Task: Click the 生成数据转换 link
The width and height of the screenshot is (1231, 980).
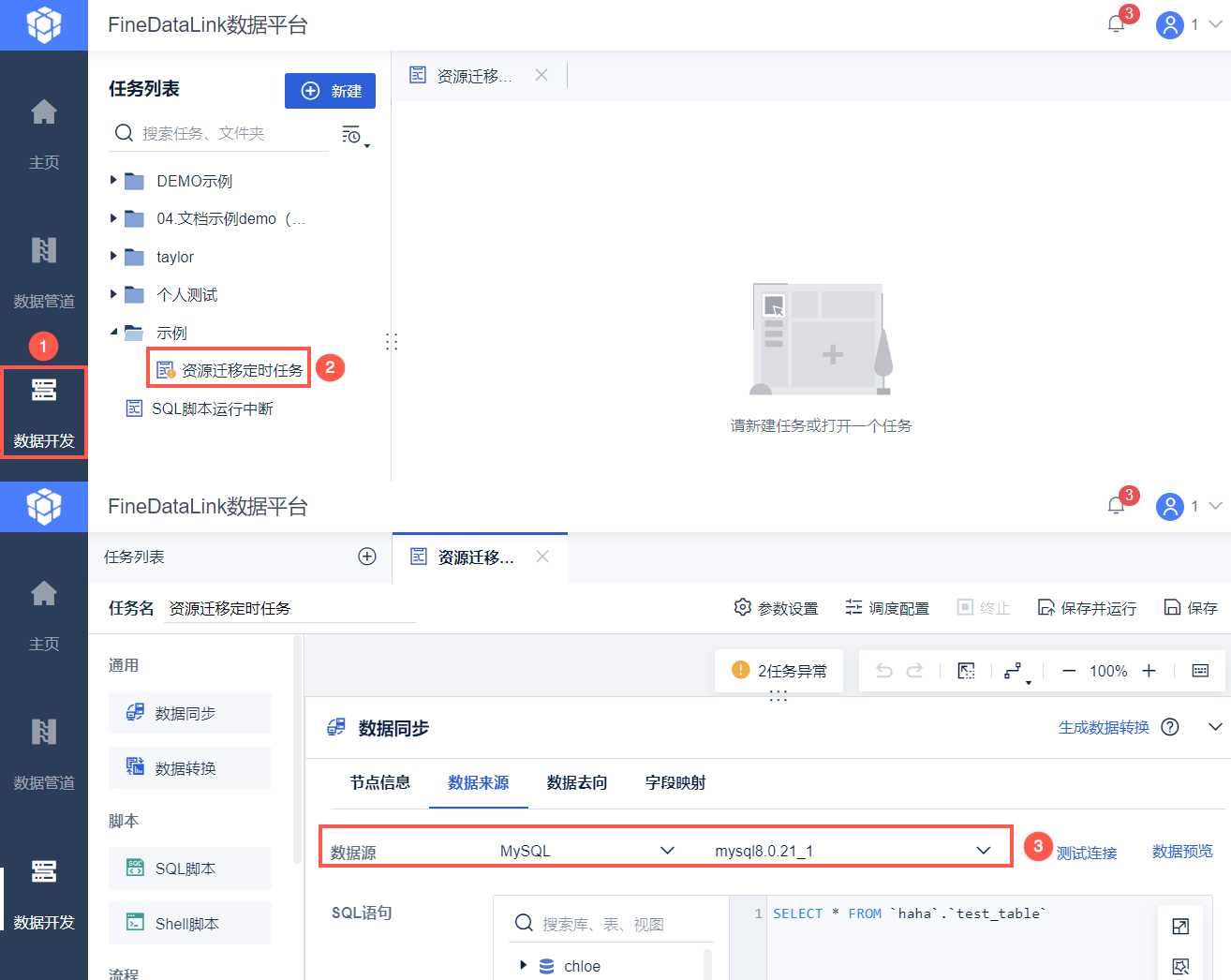Action: click(1104, 727)
